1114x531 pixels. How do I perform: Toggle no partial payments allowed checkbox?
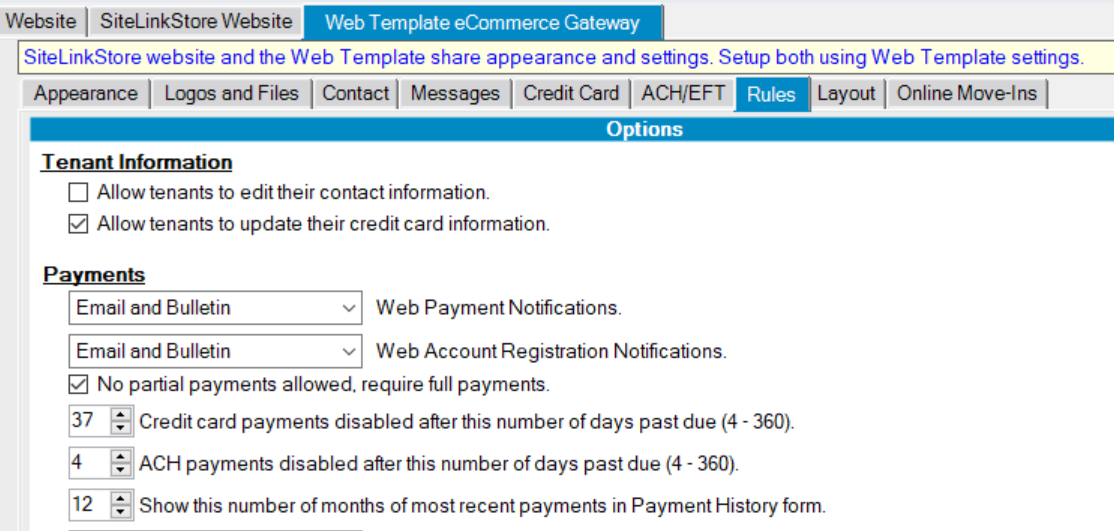coord(78,385)
